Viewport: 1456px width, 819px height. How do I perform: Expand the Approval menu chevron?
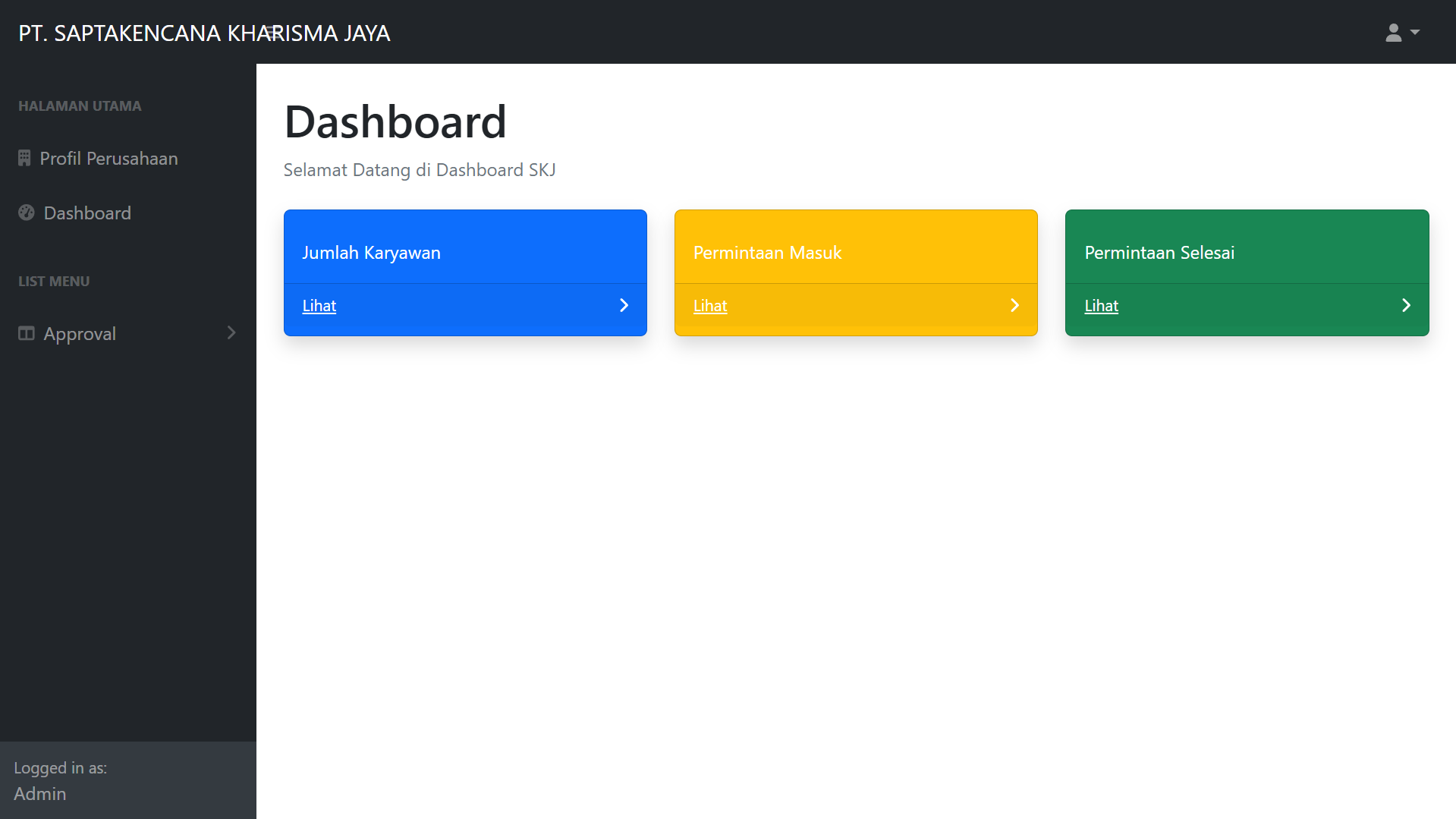(231, 333)
